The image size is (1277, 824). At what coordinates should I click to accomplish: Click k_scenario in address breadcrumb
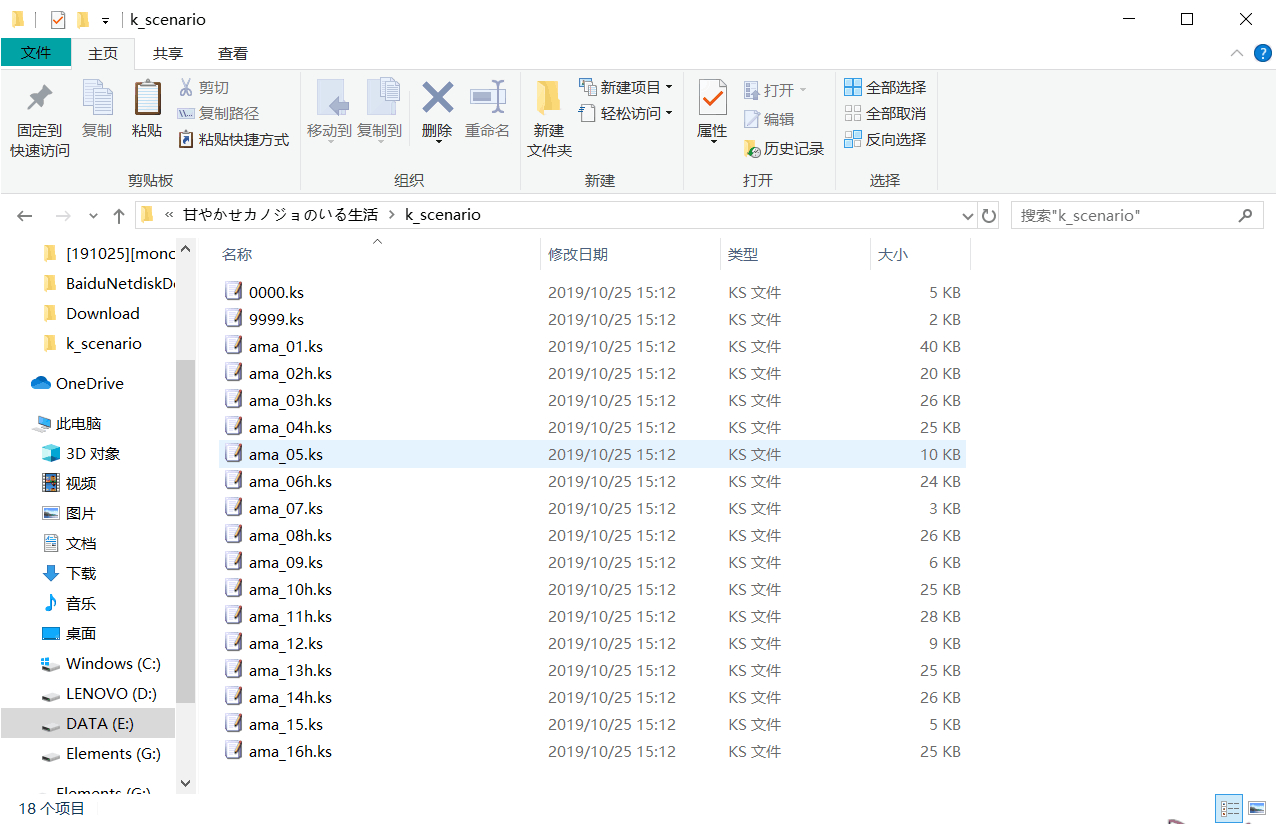pyautogui.click(x=443, y=215)
